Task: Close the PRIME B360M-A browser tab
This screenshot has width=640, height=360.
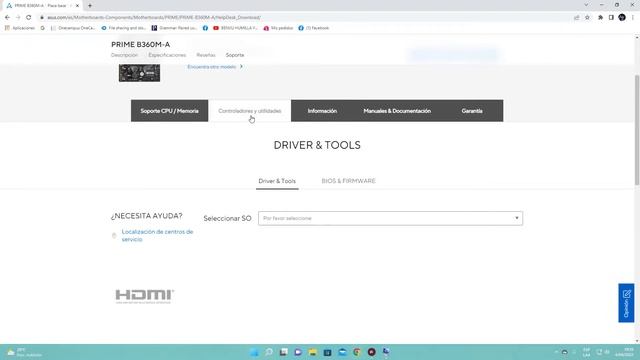Action: pyautogui.click(x=77, y=6)
